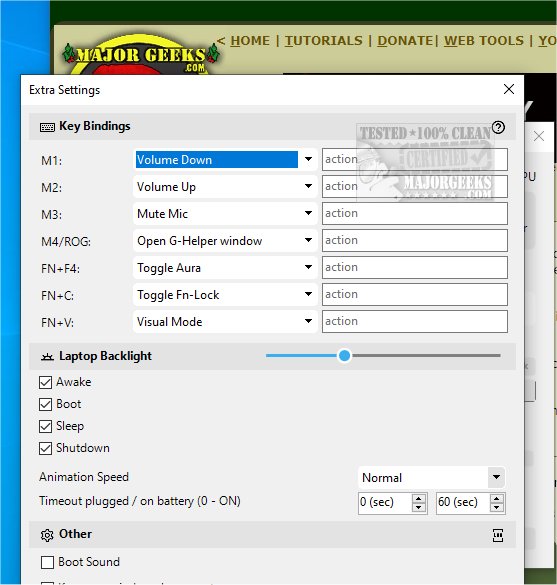Image resolution: width=557 pixels, height=585 pixels.
Task: Decrease the battery timeout with down arrow
Action: [x=497, y=508]
